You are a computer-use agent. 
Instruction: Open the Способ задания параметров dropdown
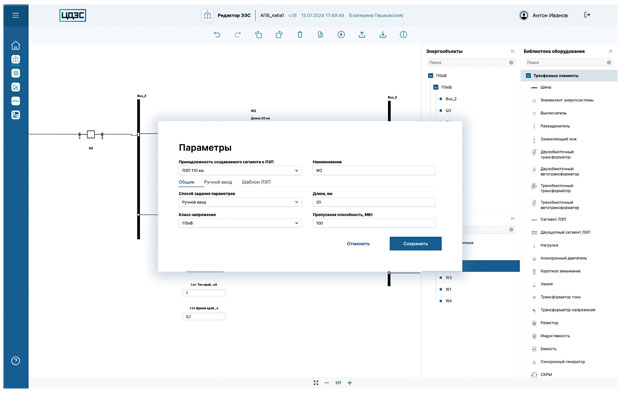[240, 202]
